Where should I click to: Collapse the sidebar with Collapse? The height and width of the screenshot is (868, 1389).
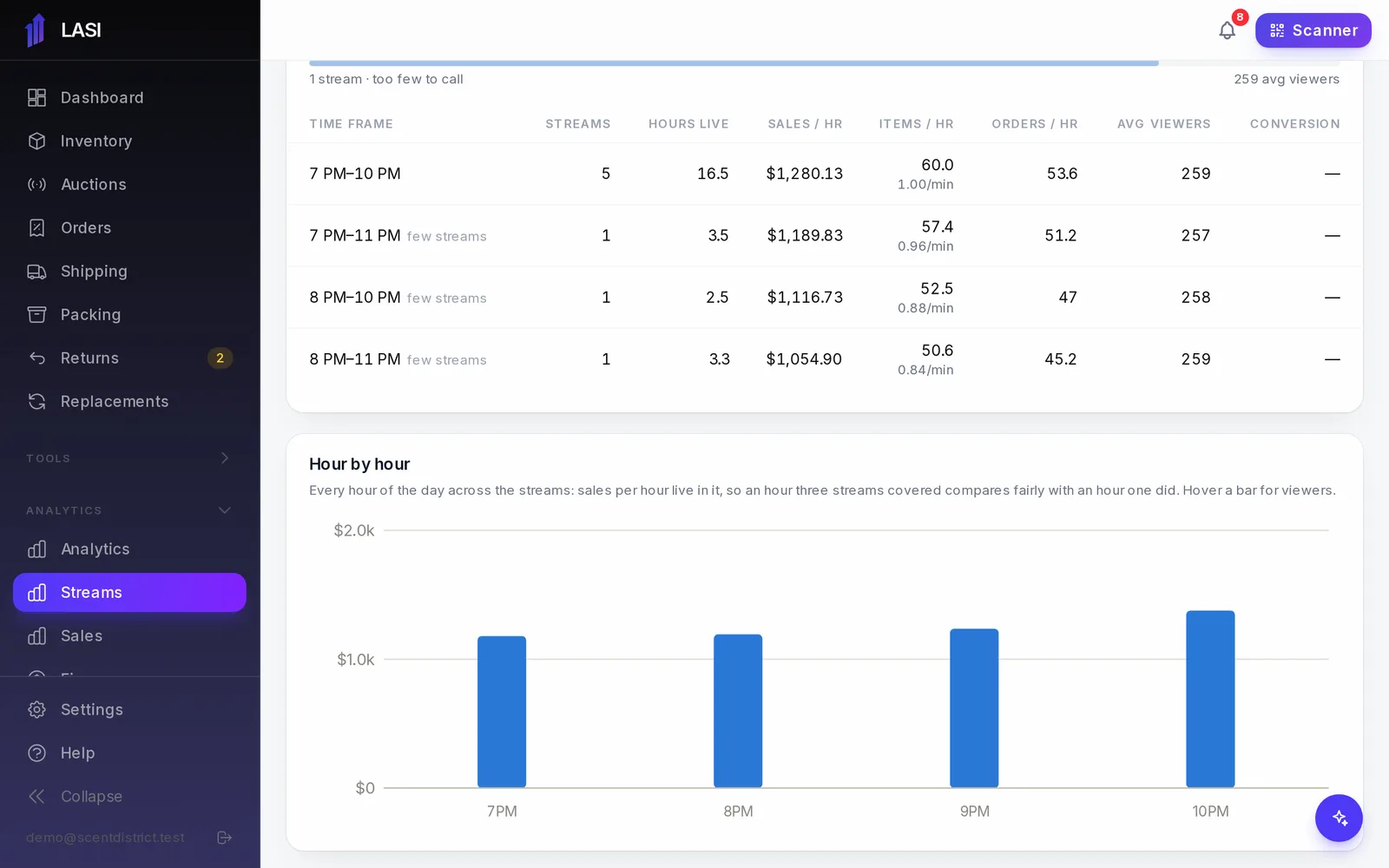[x=130, y=796]
